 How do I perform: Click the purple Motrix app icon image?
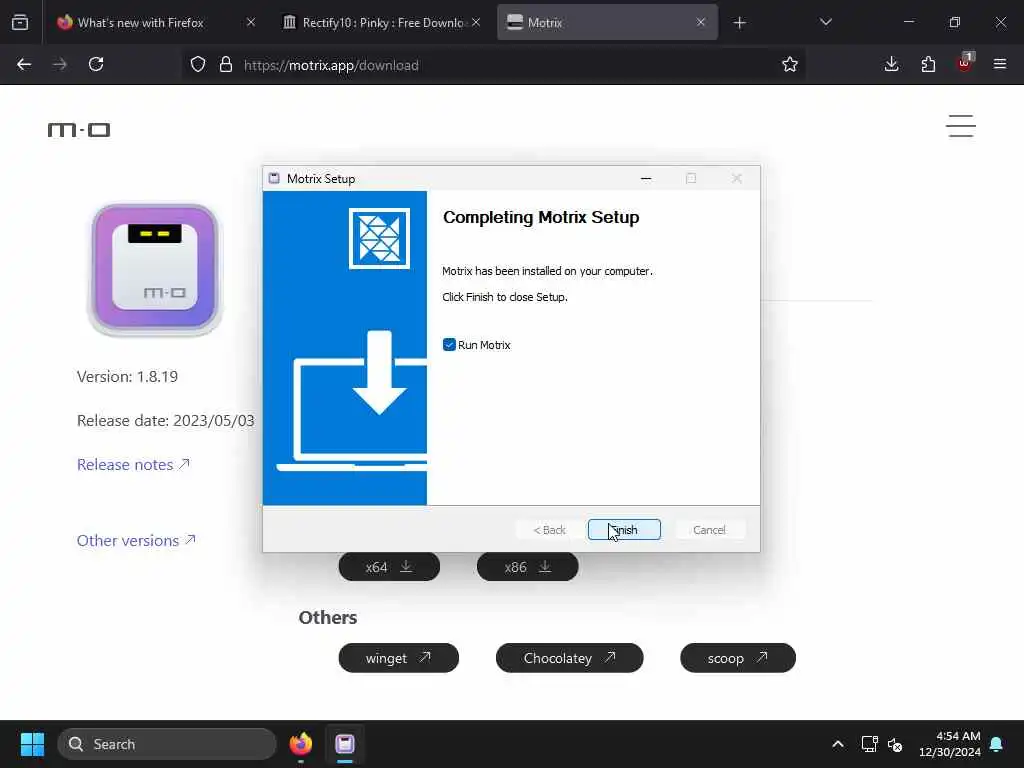(155, 269)
